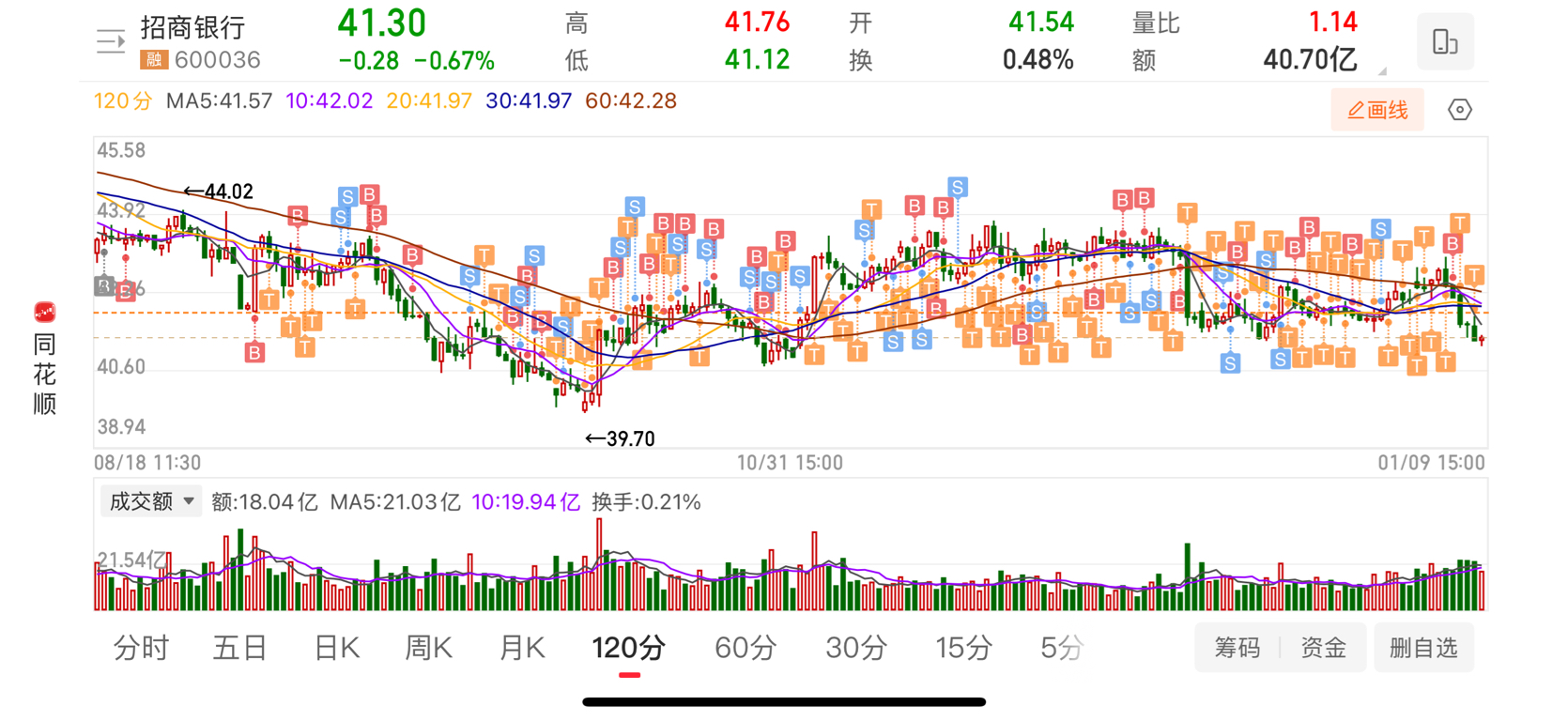The width and height of the screenshot is (1568, 721).
Task: Select the 30分 period tab
Action: (856, 648)
